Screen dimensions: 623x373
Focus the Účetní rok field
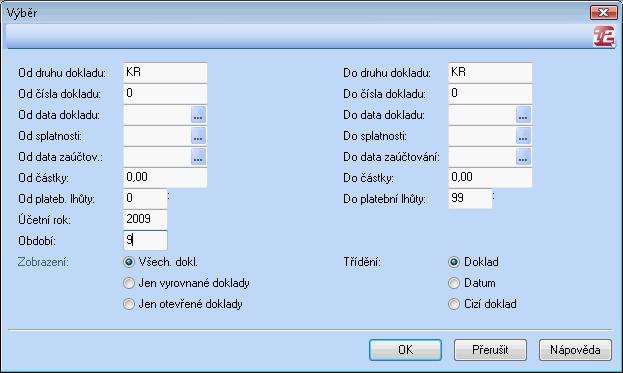[145, 220]
